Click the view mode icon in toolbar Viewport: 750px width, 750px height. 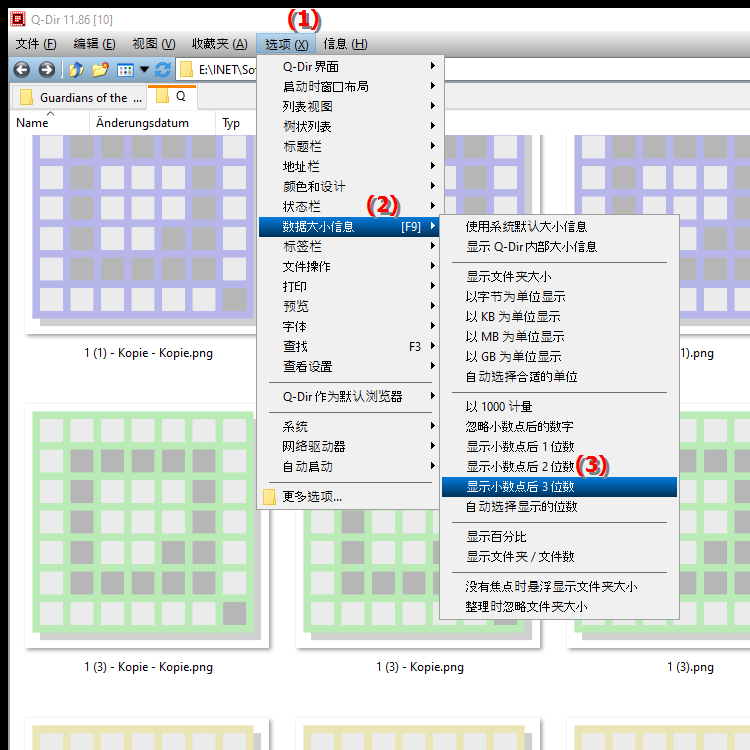point(125,70)
